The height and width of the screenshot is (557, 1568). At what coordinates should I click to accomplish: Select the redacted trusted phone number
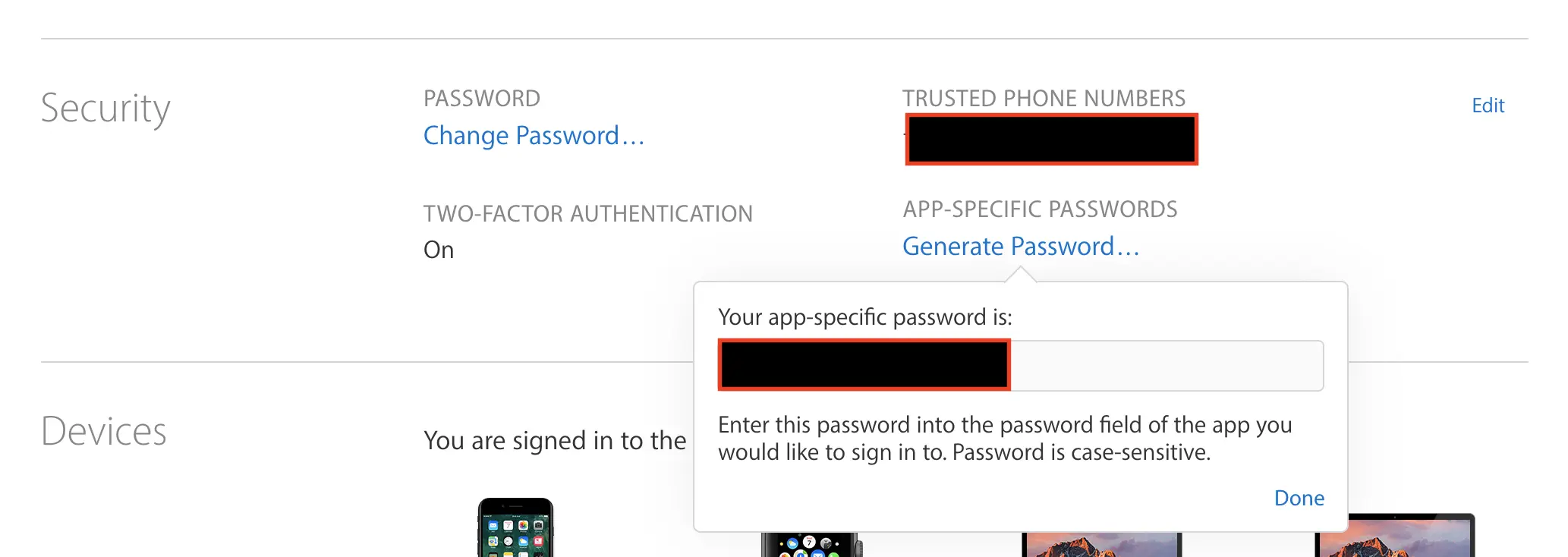1051,139
